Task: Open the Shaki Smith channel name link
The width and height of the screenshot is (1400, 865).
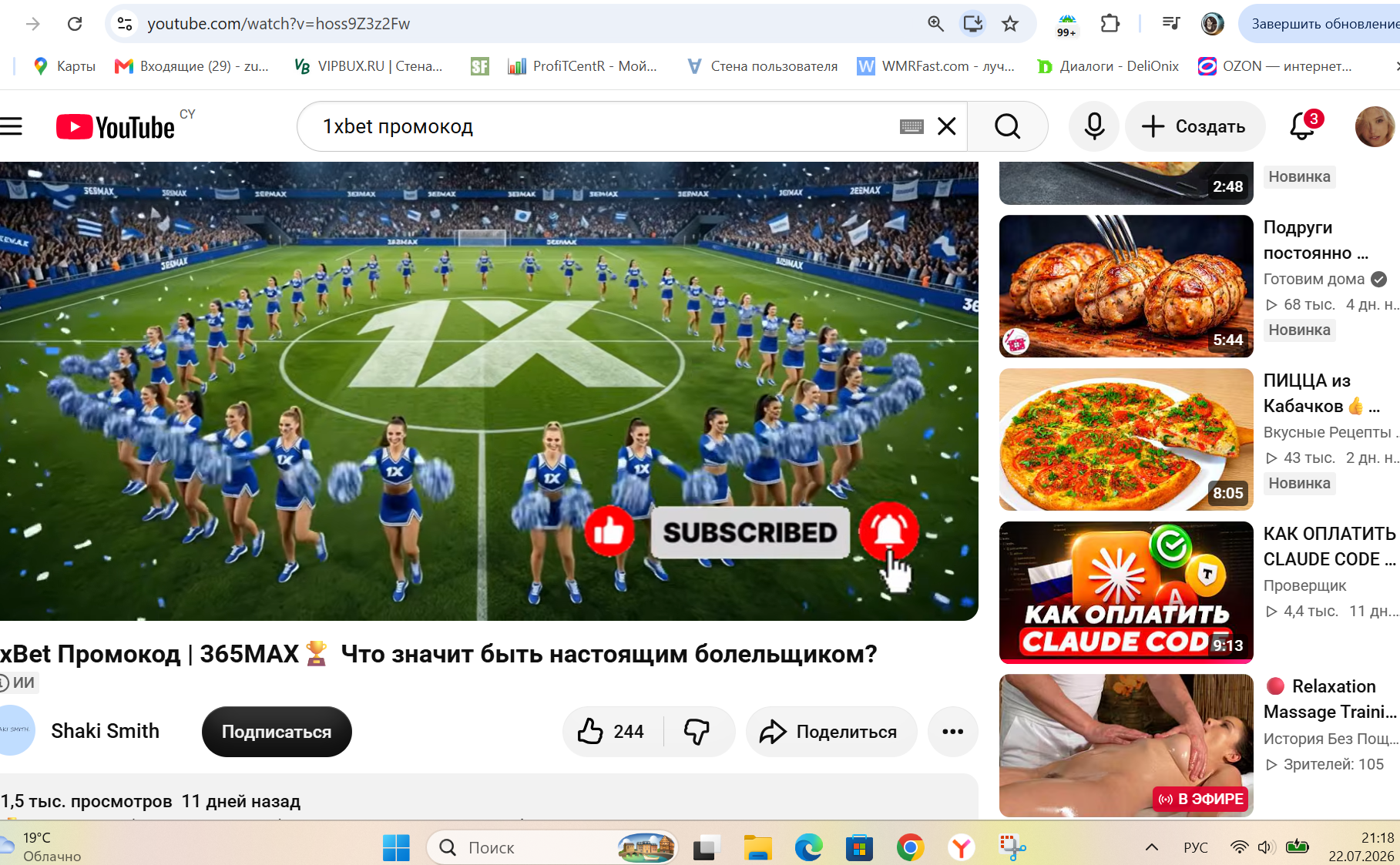Action: pos(106,731)
